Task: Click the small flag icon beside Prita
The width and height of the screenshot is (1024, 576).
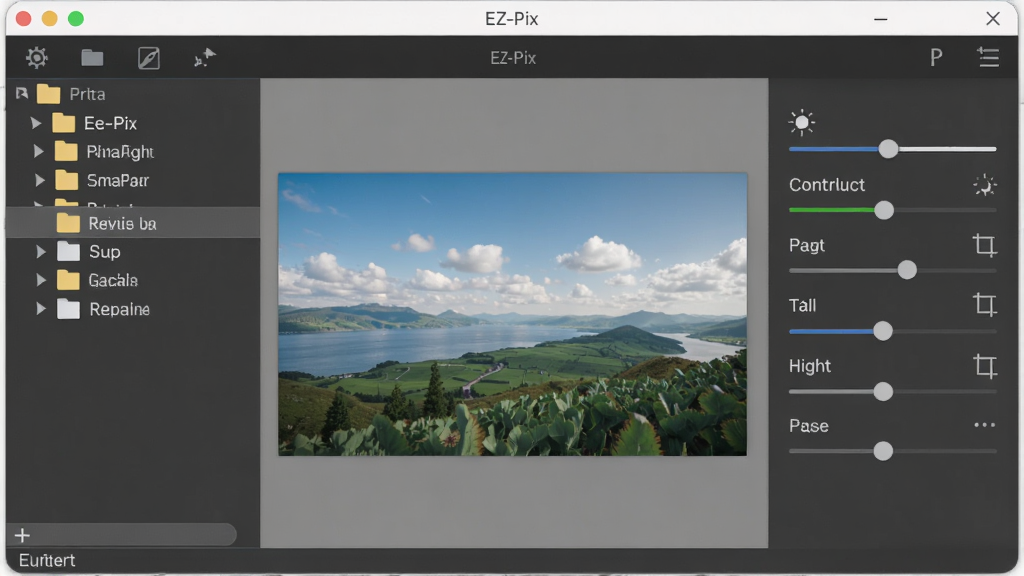Action: (x=22, y=93)
